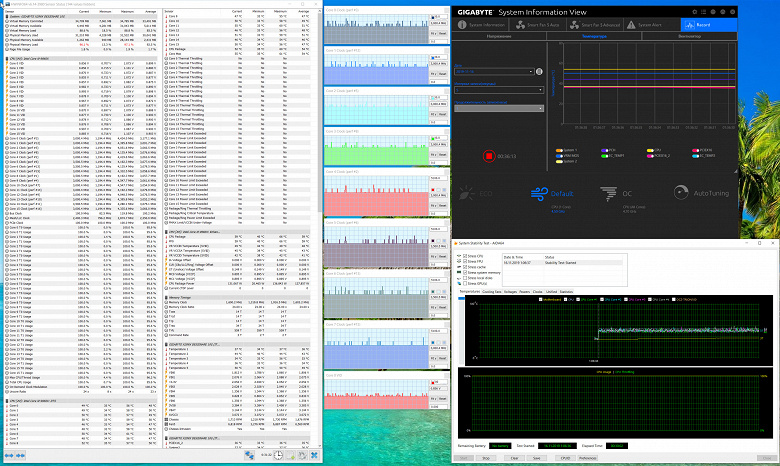The width and height of the screenshot is (780, 466).
Task: Open the disabled duration dropdown
Action: point(497,108)
